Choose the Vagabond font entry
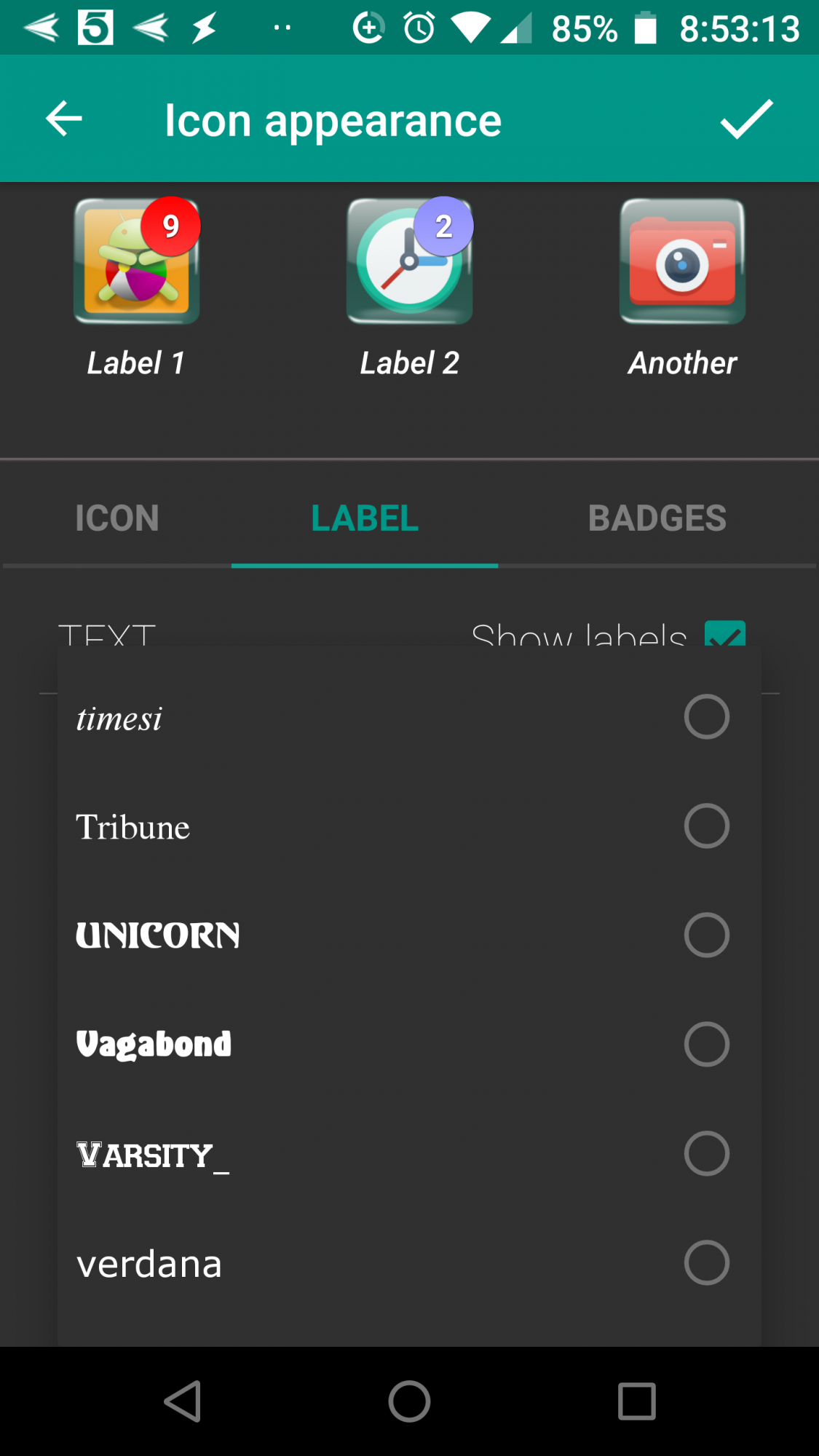The width and height of the screenshot is (819, 1456). 154,1045
